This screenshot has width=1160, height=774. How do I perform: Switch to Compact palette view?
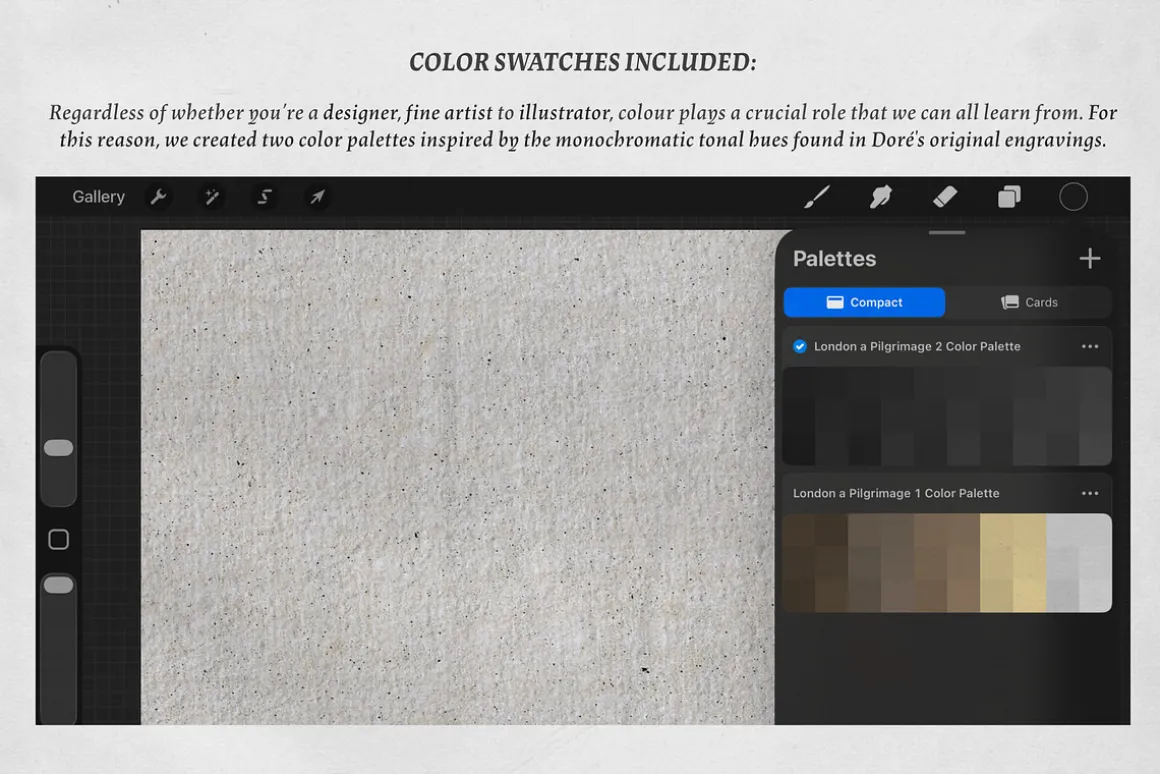pyautogui.click(x=864, y=302)
